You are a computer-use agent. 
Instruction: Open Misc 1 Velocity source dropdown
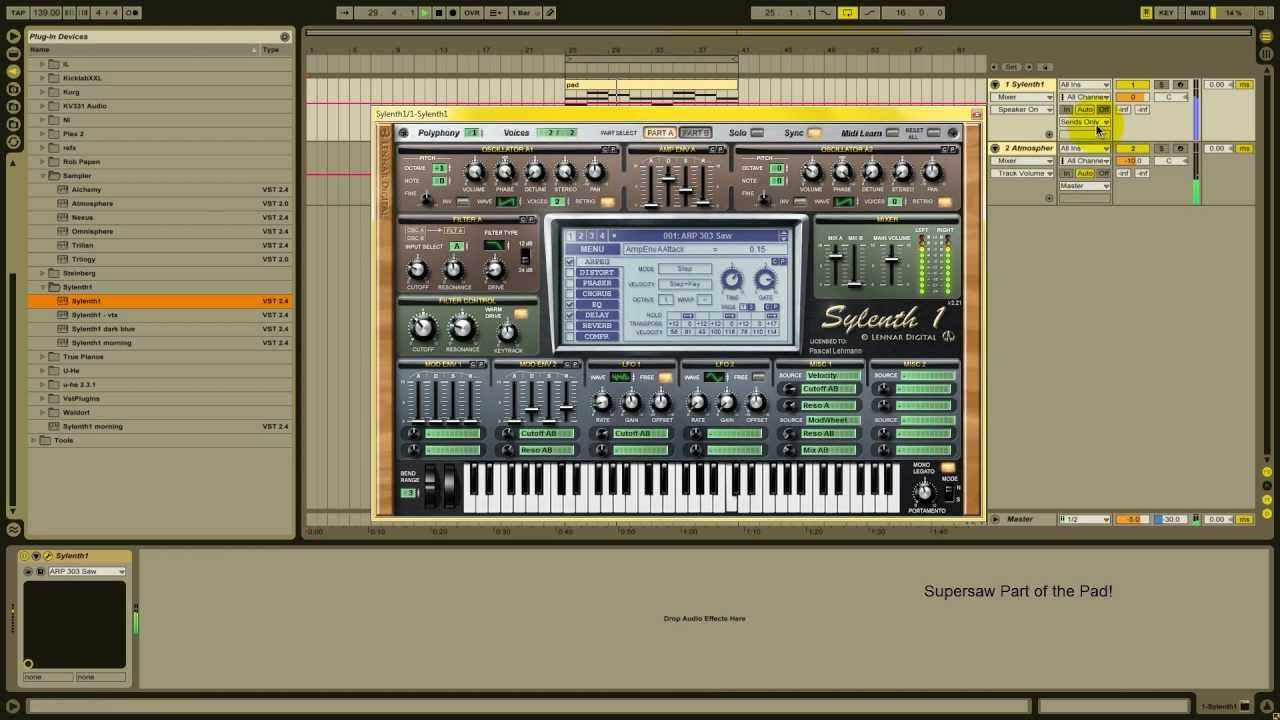(833, 376)
